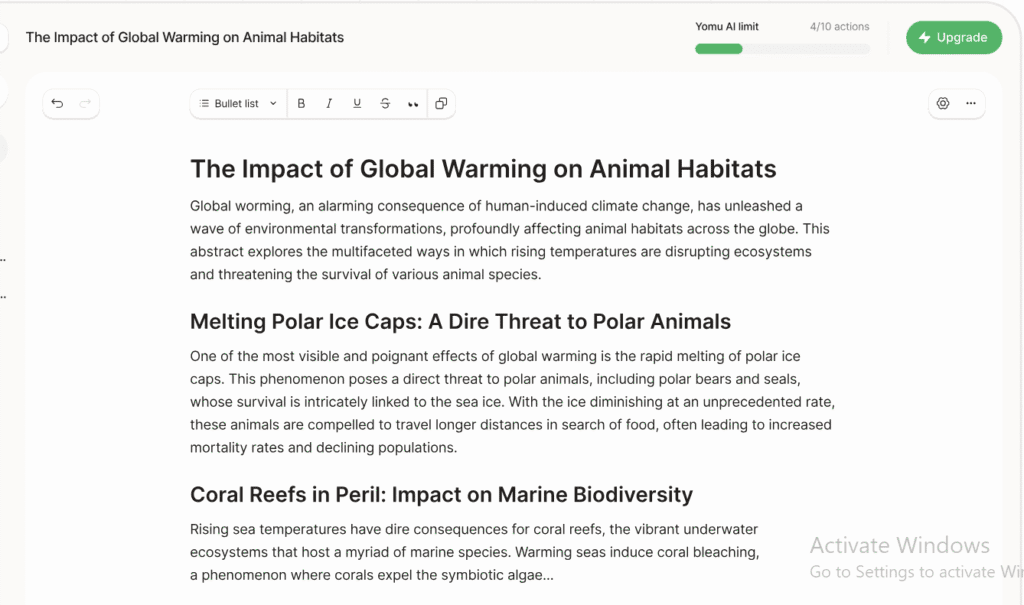Toggle italic formatting
Image resolution: width=1024 pixels, height=605 pixels.
329,103
